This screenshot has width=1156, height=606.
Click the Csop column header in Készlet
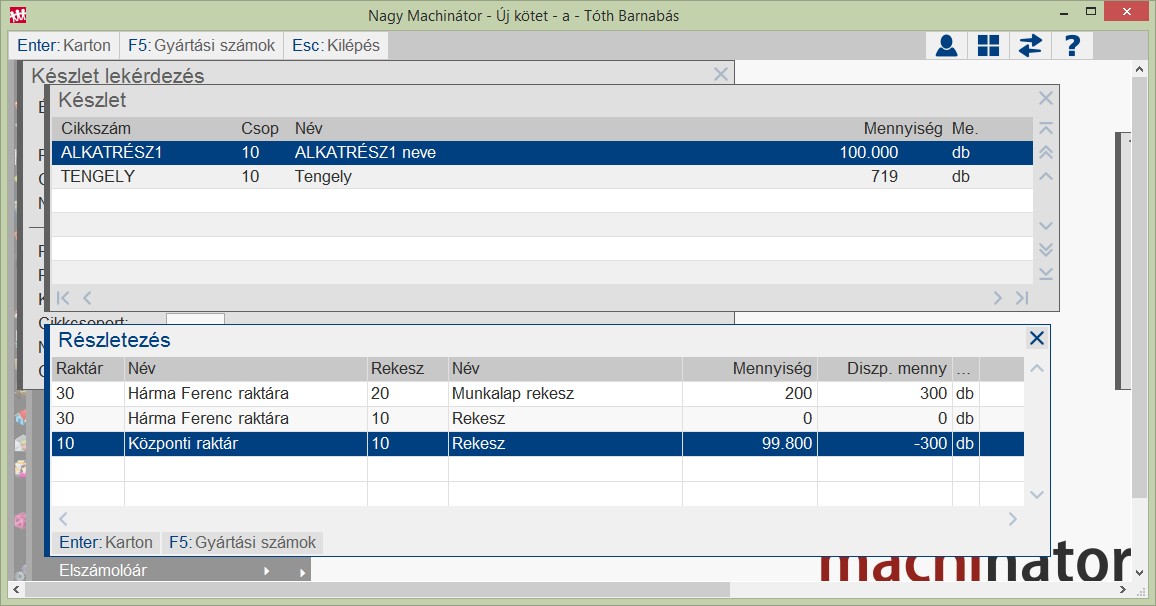pos(260,128)
